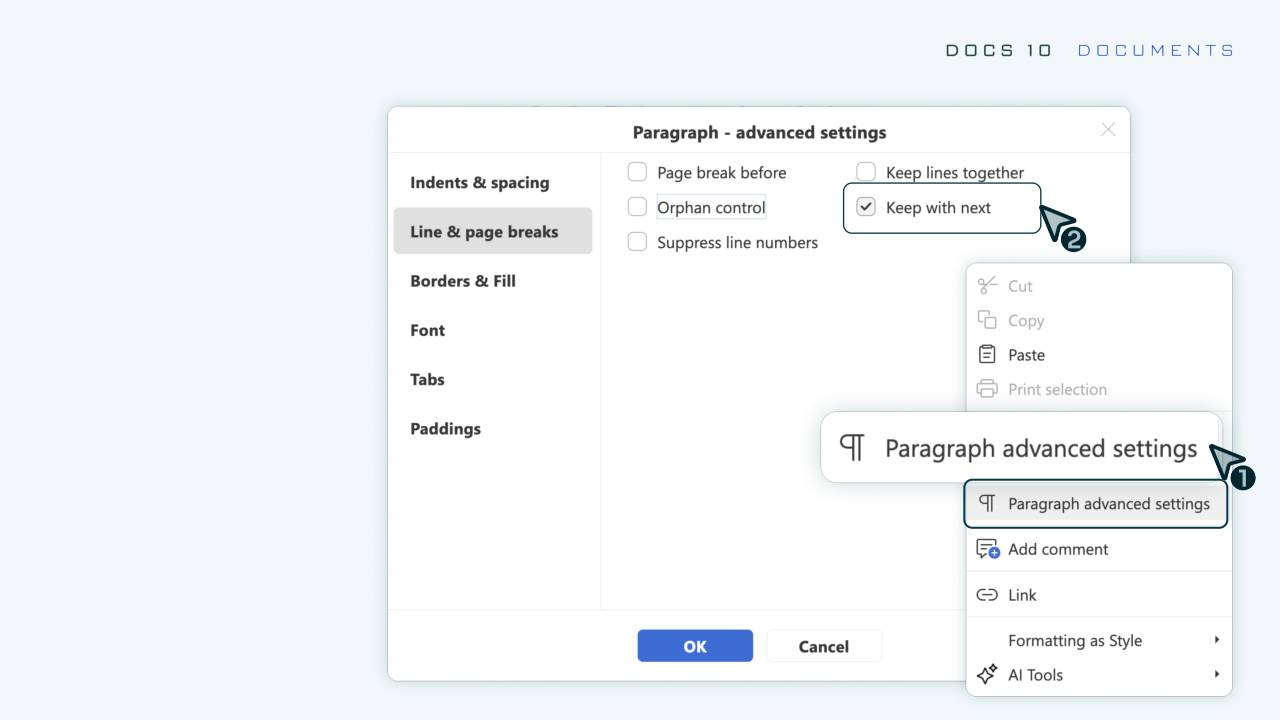Click the Cut scissors icon

(987, 286)
